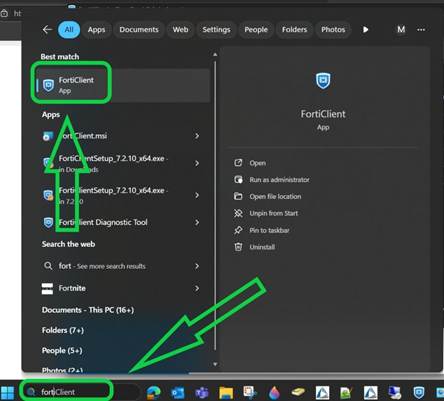
Task: Select Pin to taskbar
Action: pos(269,230)
